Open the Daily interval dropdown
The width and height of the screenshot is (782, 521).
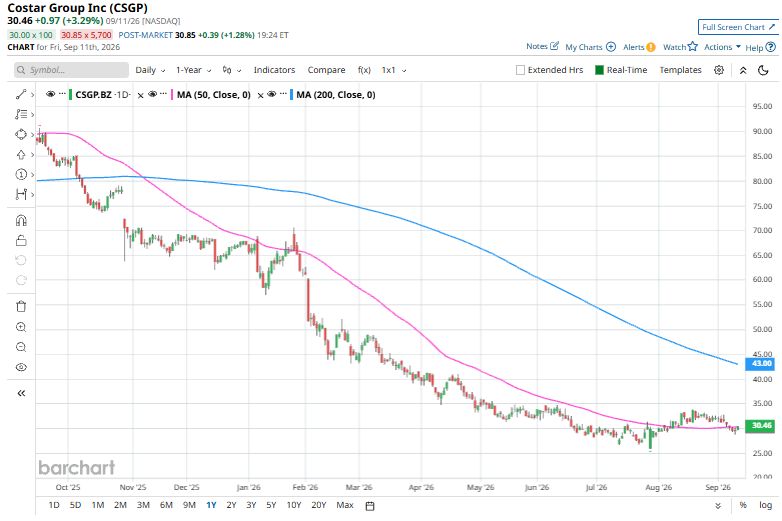pyautogui.click(x=150, y=70)
